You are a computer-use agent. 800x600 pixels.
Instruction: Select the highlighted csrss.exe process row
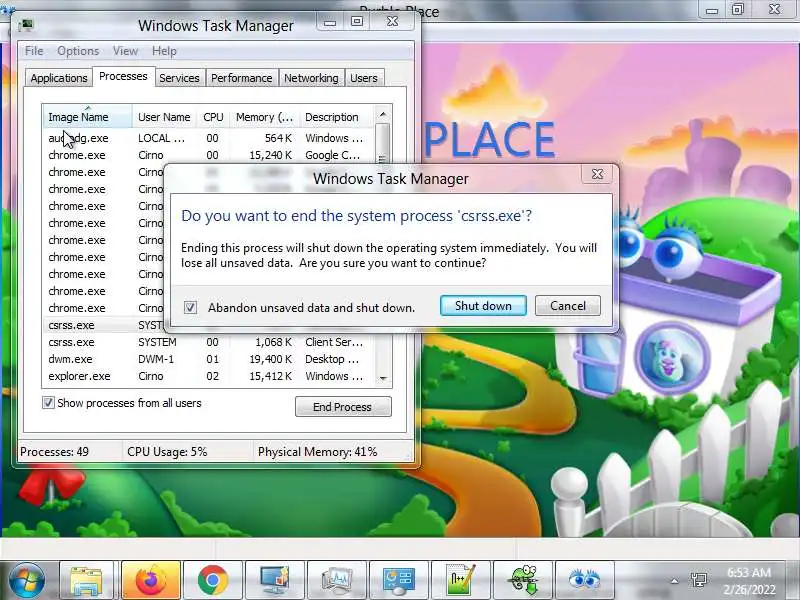104,325
